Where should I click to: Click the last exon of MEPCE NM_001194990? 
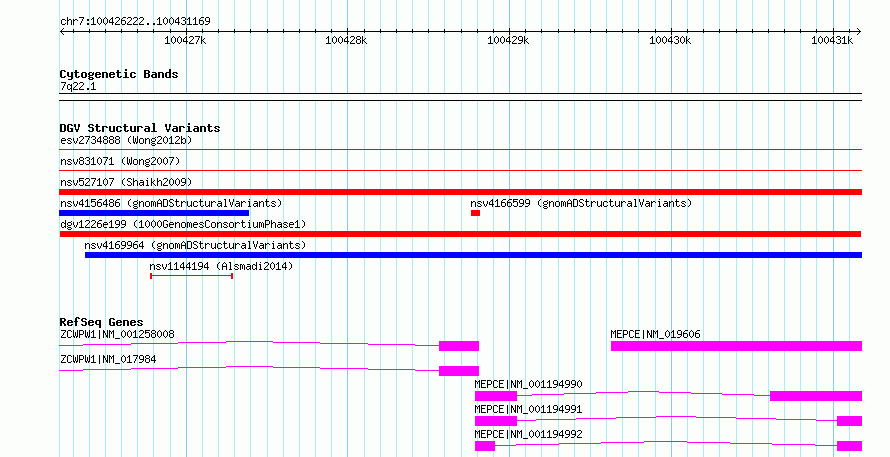point(816,396)
